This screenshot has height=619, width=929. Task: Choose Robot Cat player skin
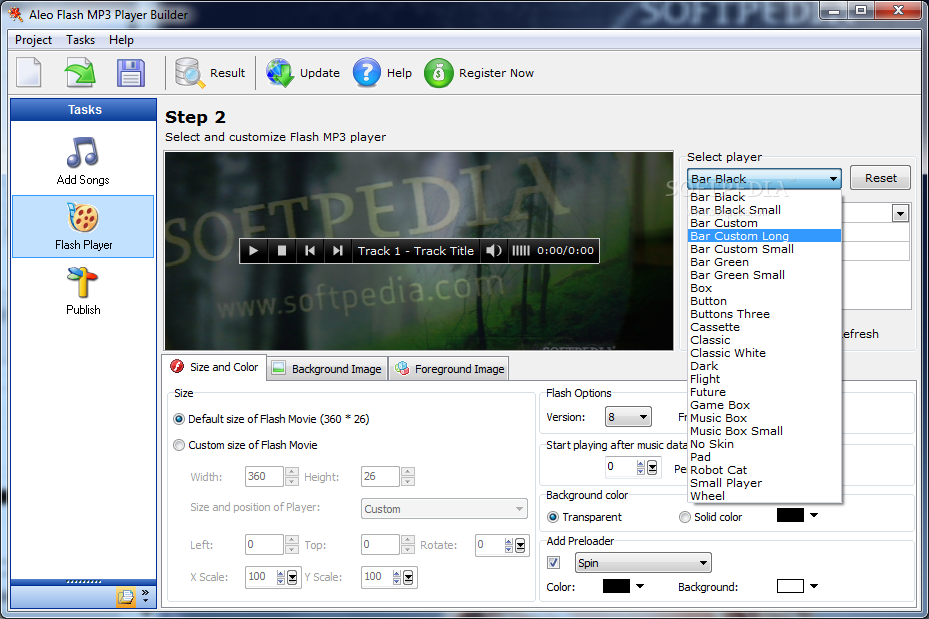coord(764,470)
